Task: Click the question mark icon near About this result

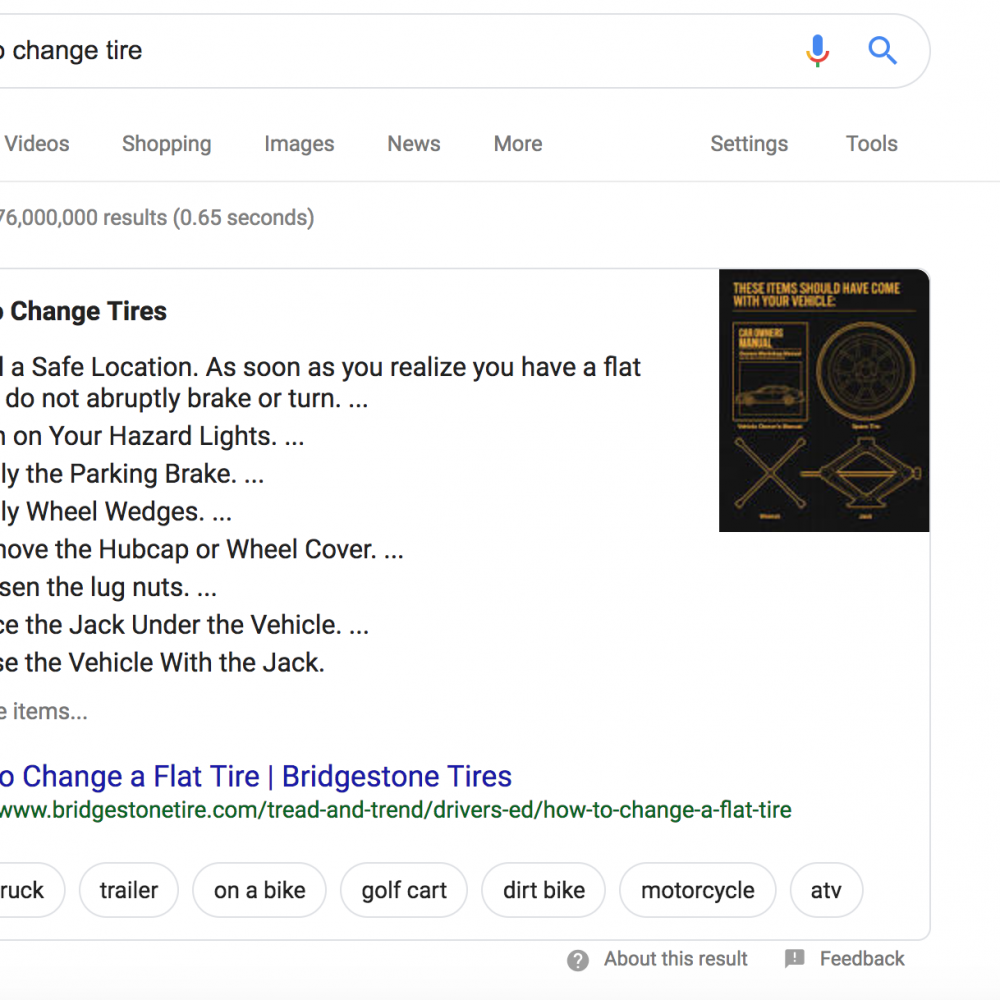Action: pyautogui.click(x=578, y=960)
